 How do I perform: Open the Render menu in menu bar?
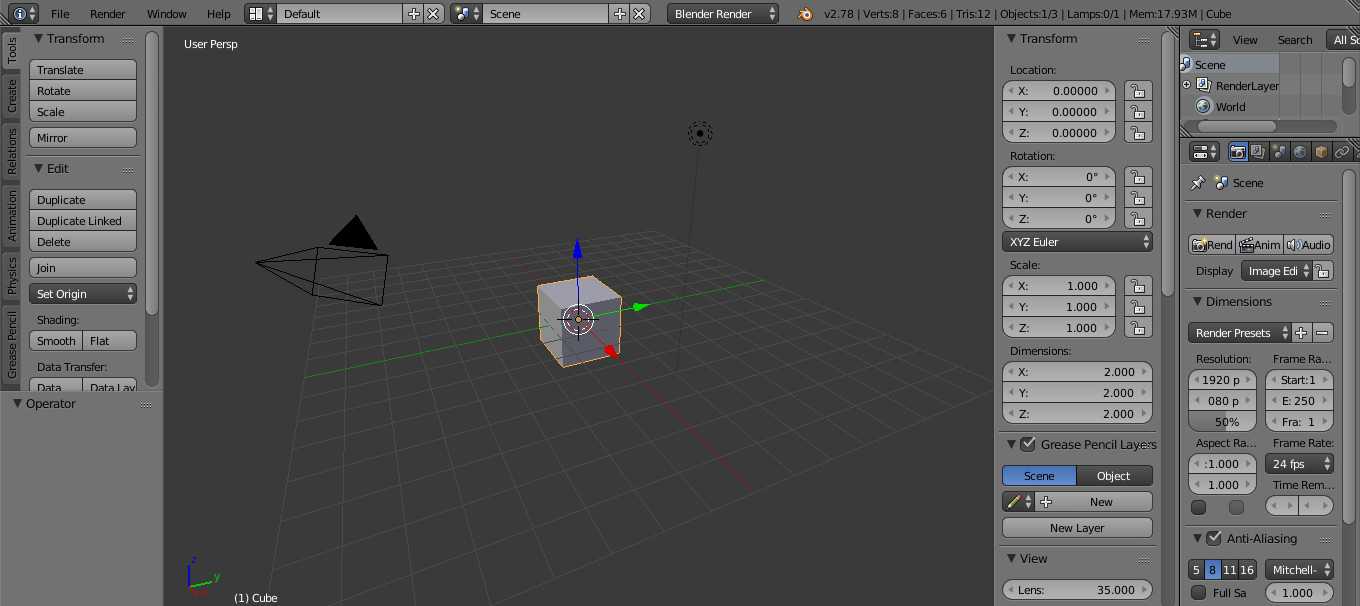click(108, 14)
